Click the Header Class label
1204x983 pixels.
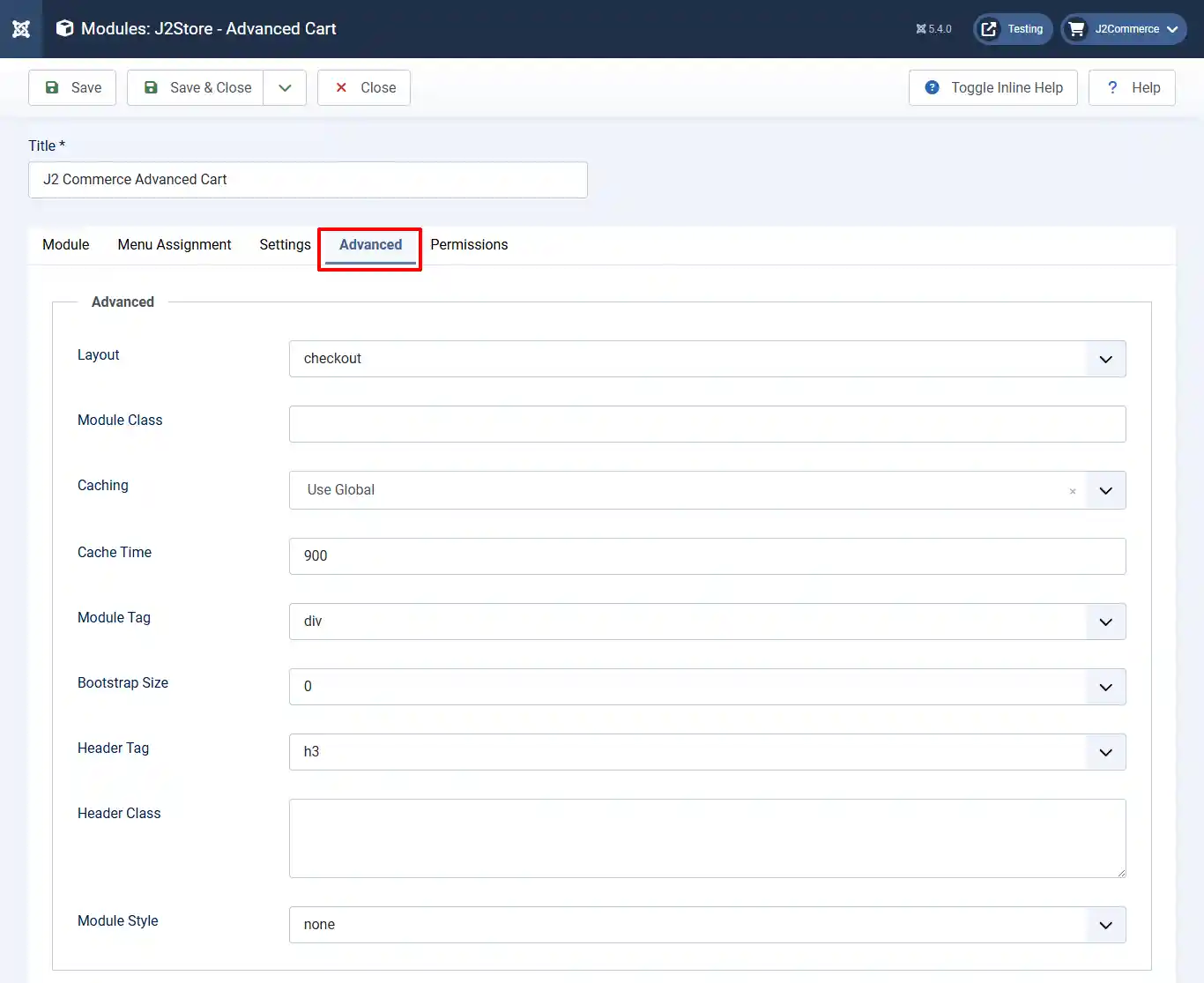coord(119,813)
